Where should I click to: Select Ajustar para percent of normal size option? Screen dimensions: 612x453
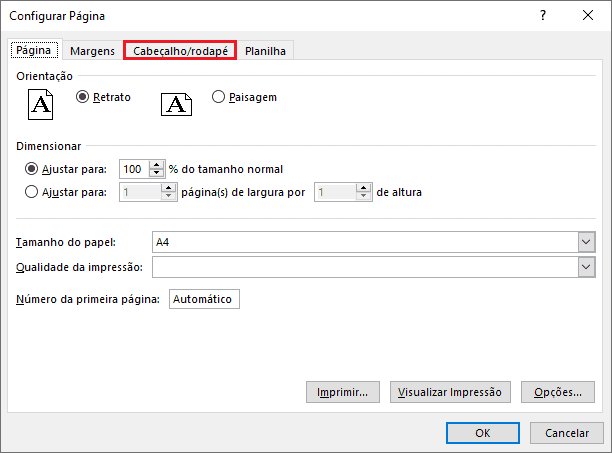coord(31,169)
